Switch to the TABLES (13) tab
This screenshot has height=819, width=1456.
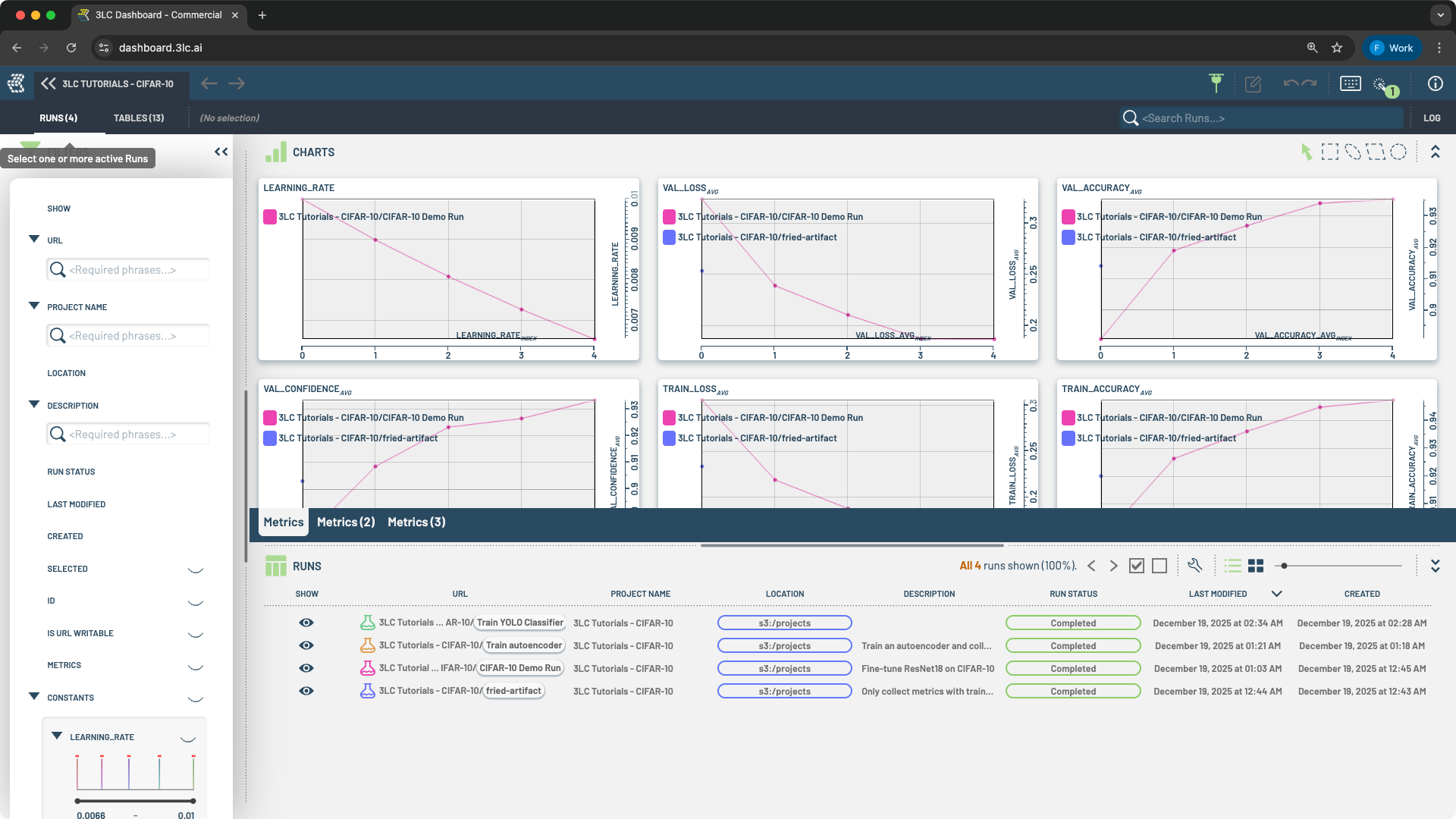138,118
